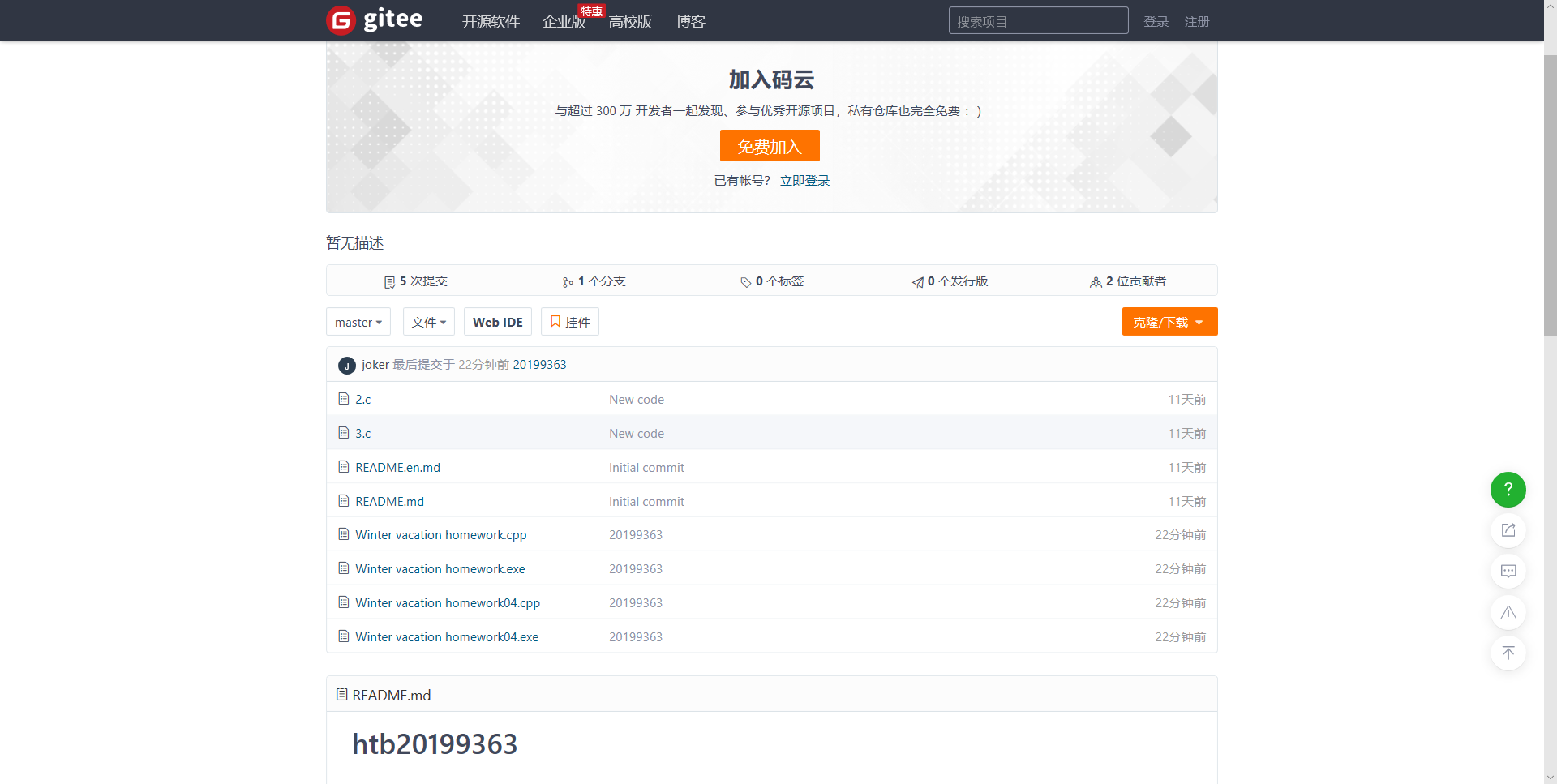Click file icon beside Winter vacation homework.cpp

coord(344,534)
